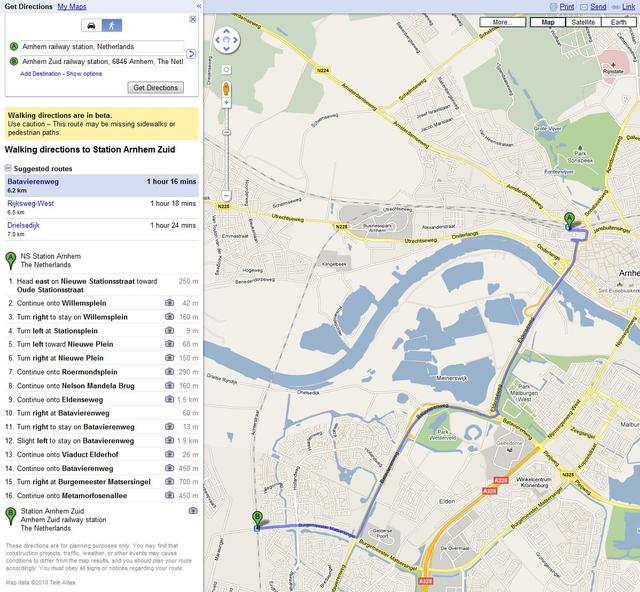
Task: Open the My Maps tab
Action: point(71,6)
